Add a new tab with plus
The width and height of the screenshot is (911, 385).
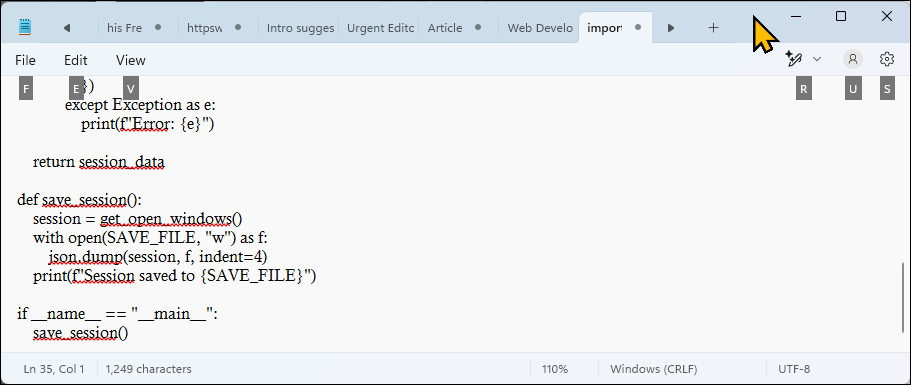pos(713,28)
